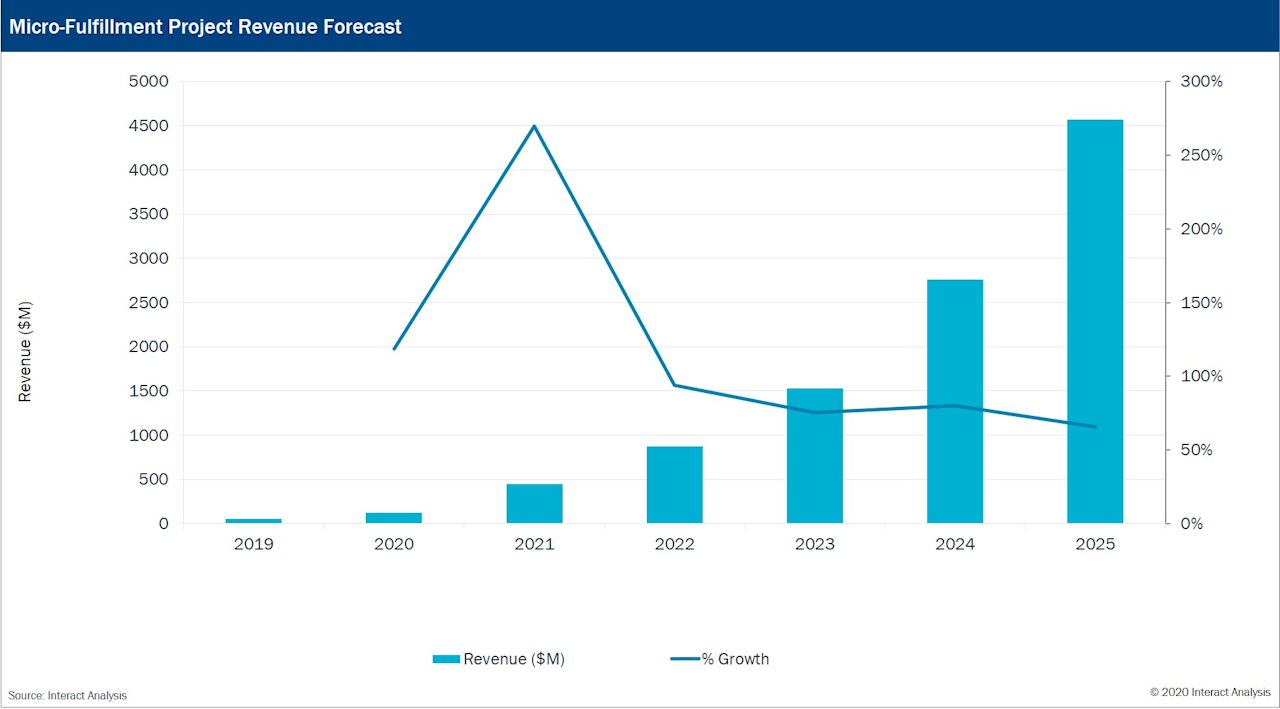Select the % Growth legend label text

(x=735, y=659)
